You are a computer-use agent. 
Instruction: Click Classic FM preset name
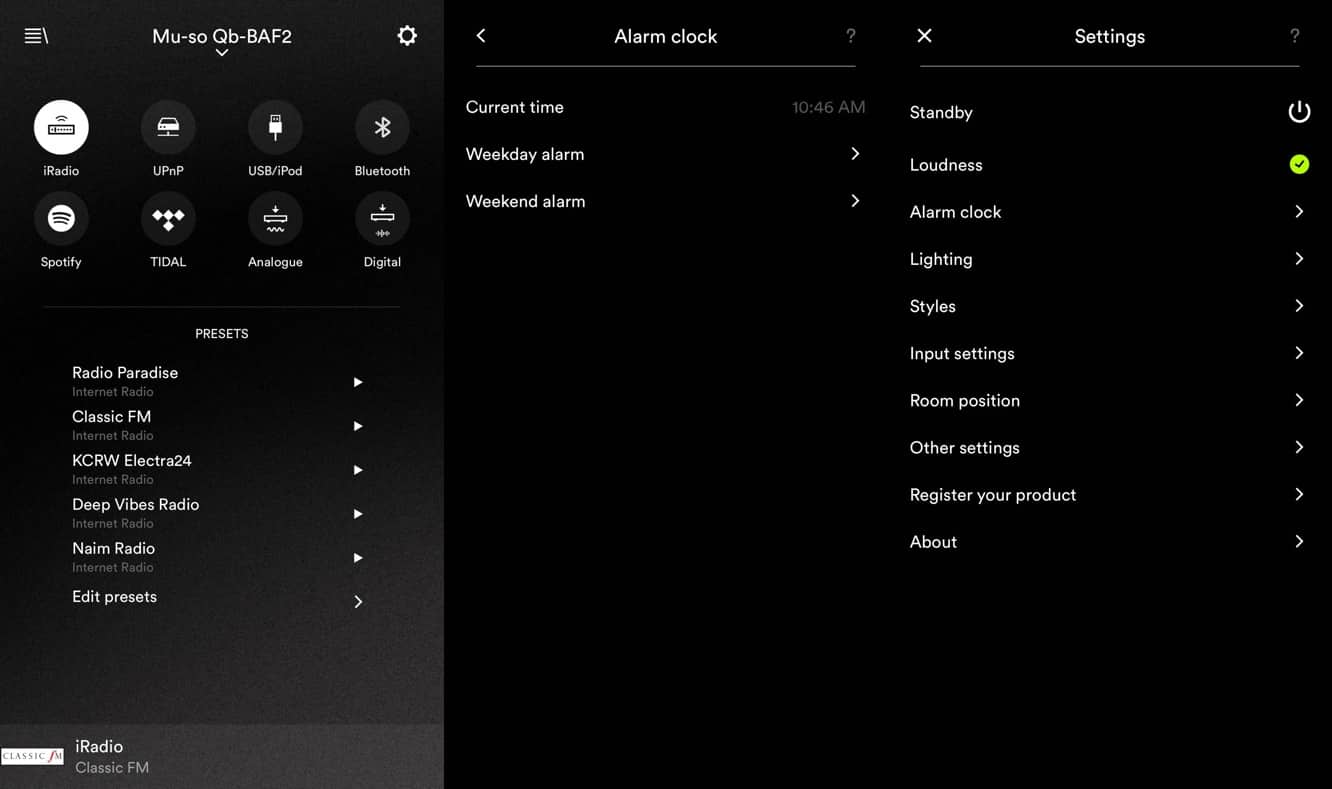(111, 417)
